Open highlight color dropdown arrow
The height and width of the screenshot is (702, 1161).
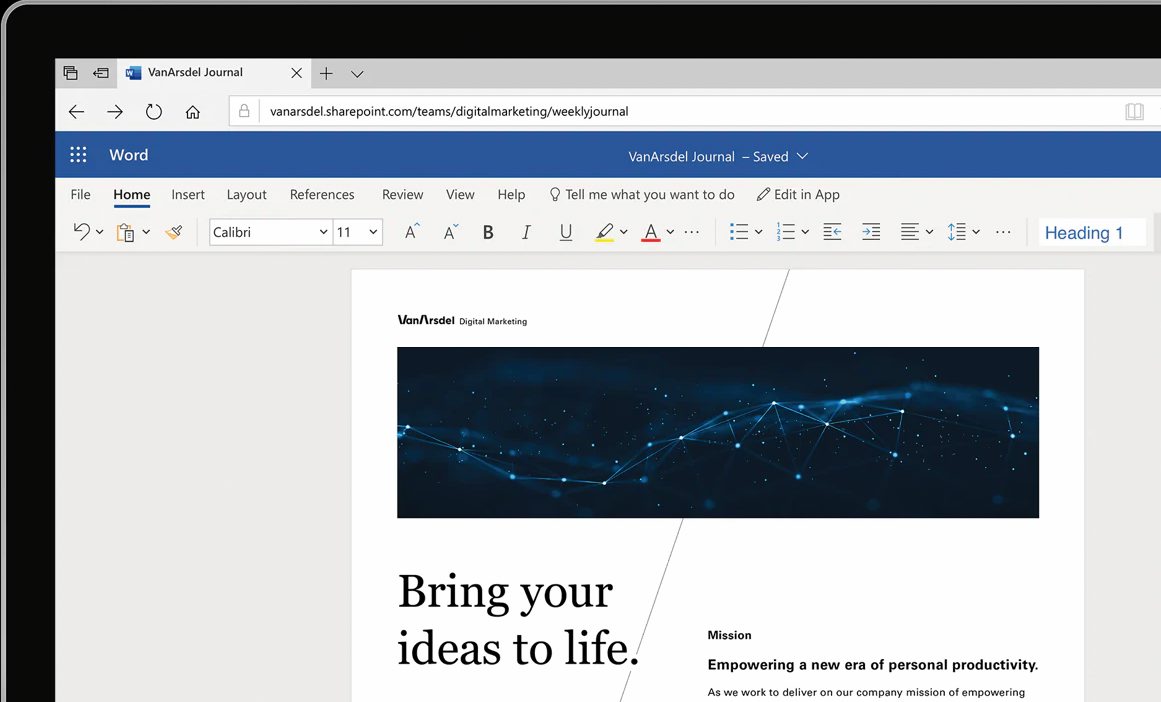(623, 232)
